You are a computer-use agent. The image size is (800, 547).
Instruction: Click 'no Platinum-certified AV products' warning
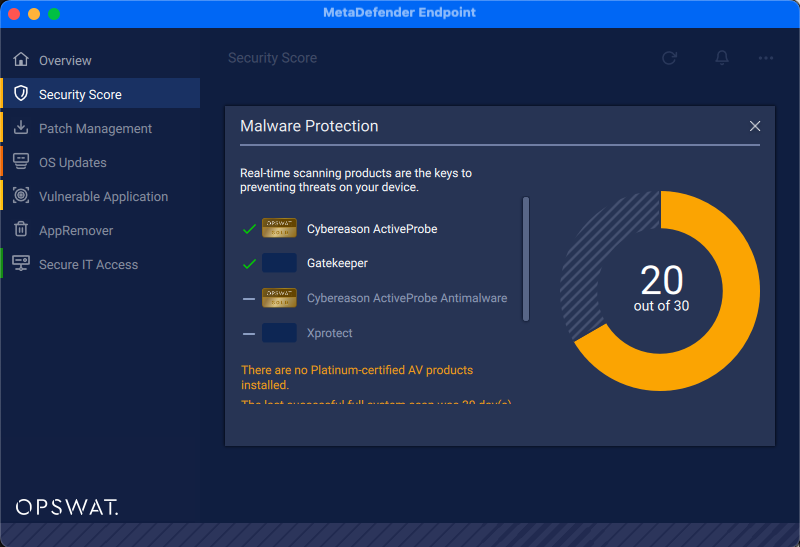(357, 377)
